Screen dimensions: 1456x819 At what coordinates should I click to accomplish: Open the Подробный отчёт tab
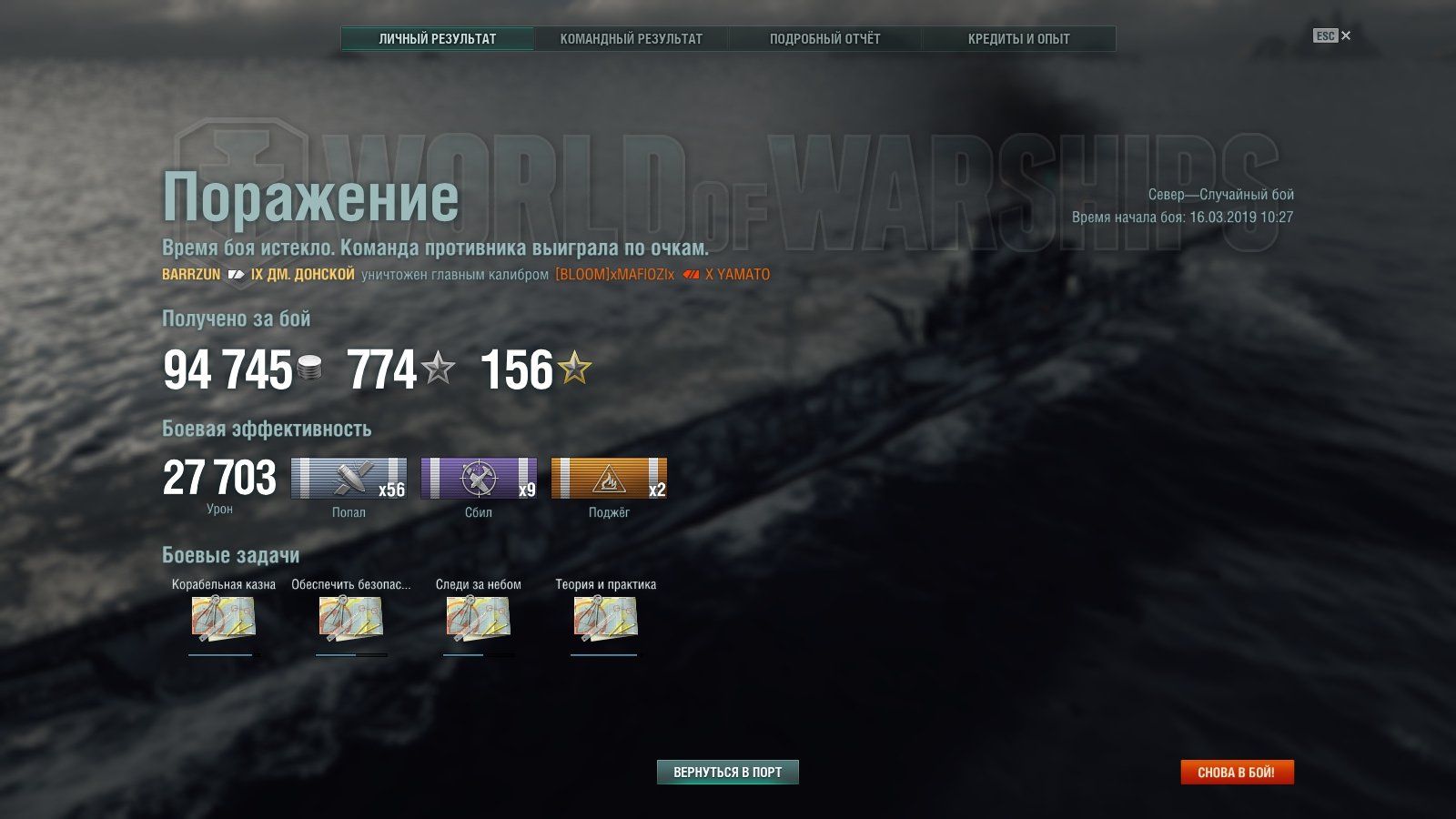(x=824, y=39)
